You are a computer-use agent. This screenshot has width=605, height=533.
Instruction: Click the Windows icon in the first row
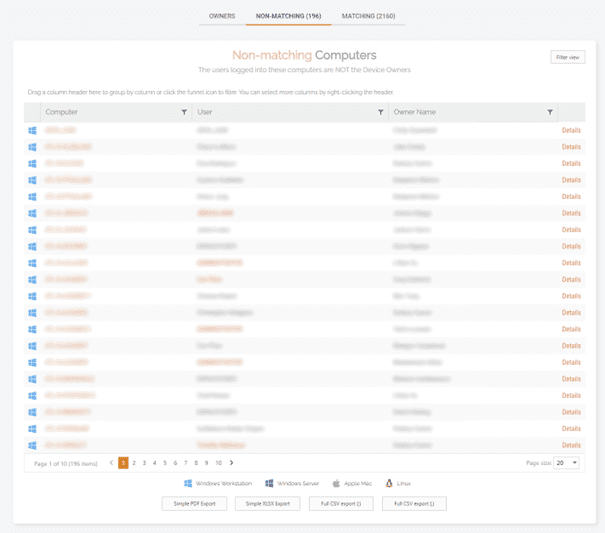32,130
